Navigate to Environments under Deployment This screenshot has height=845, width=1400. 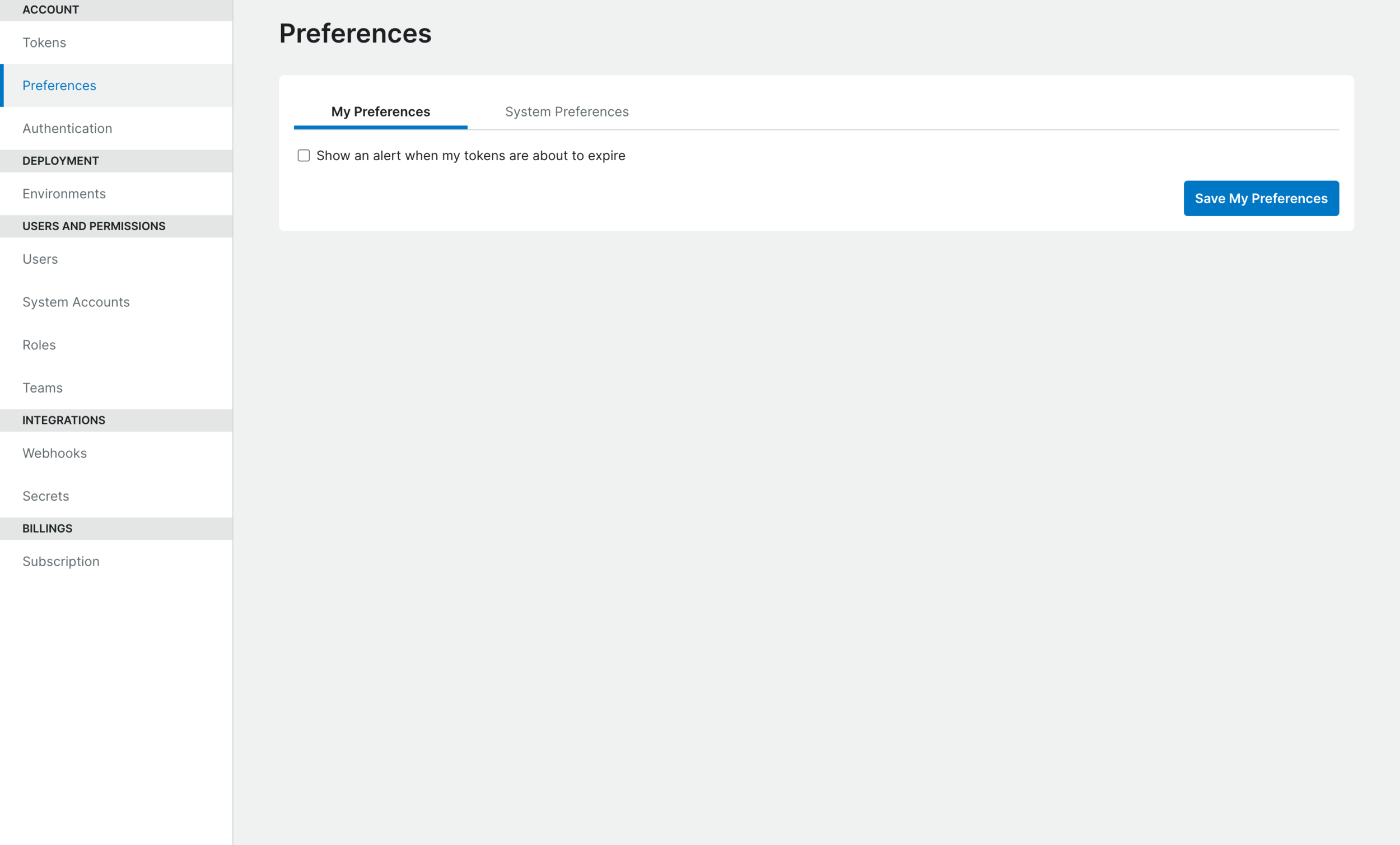pyautogui.click(x=64, y=193)
